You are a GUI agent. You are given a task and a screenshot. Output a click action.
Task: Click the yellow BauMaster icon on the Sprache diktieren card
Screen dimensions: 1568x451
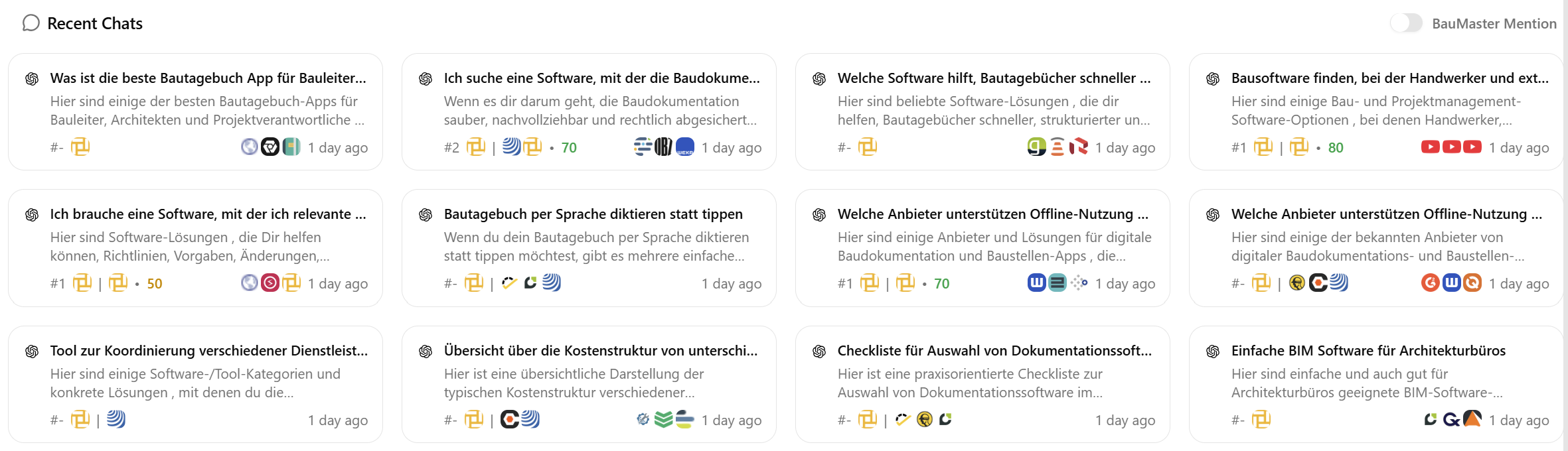[475, 283]
